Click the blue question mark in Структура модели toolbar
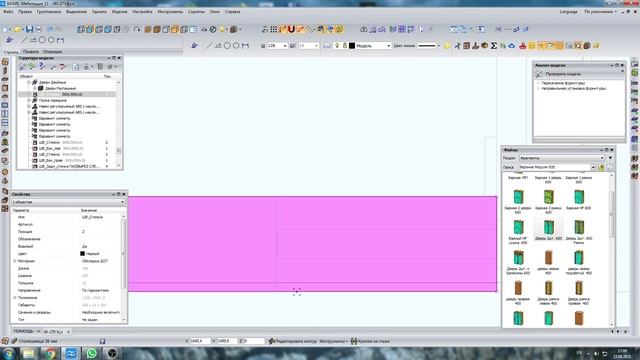The image size is (640, 360). (x=42, y=66)
